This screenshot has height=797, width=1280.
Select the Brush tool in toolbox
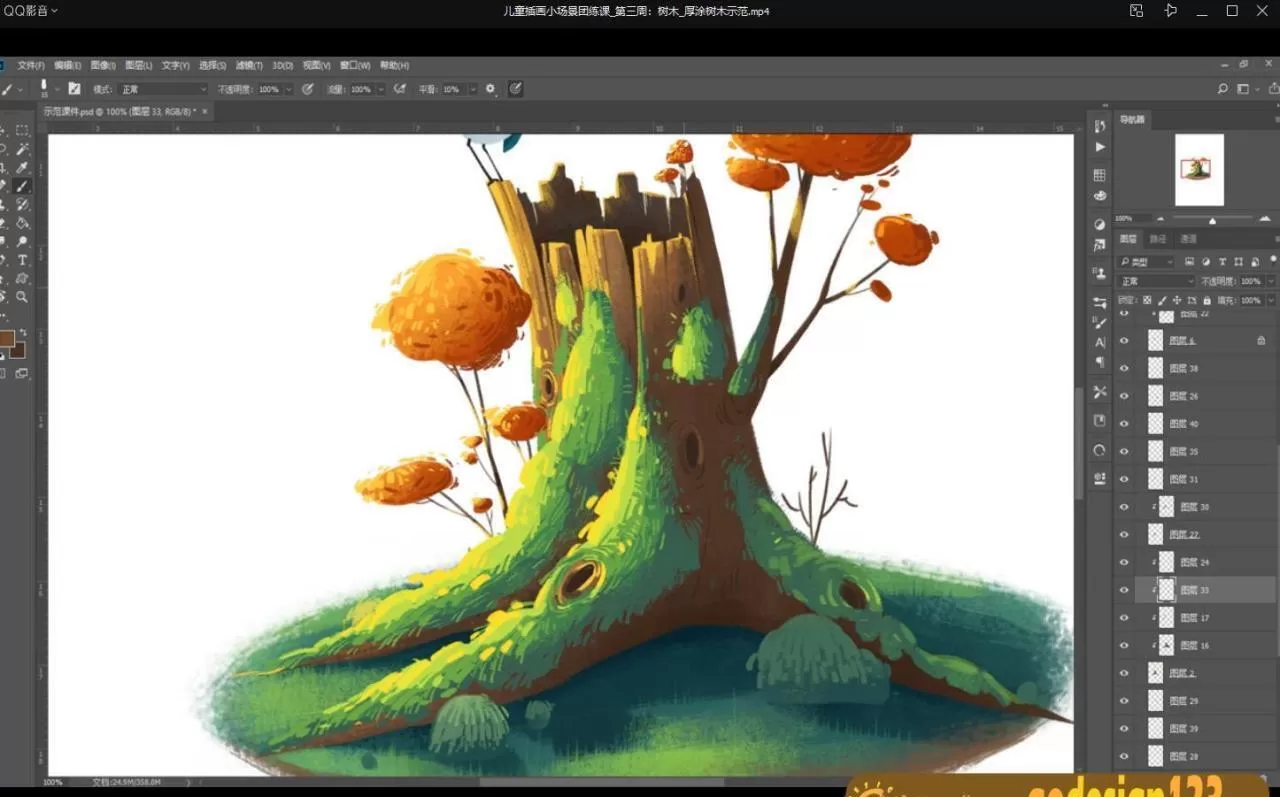click(x=22, y=186)
